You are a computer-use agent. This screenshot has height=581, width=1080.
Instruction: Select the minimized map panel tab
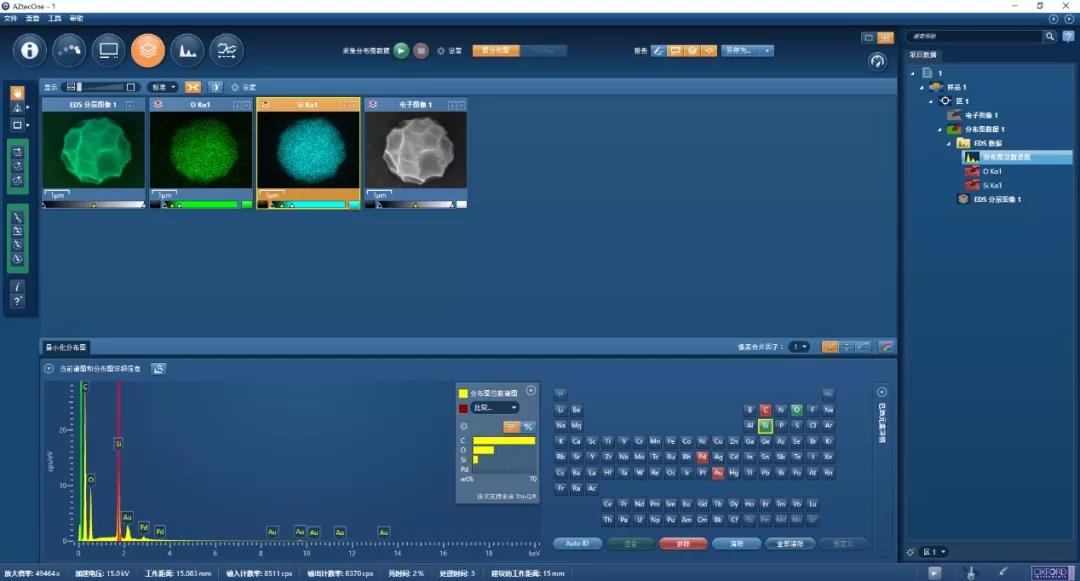click(x=66, y=348)
